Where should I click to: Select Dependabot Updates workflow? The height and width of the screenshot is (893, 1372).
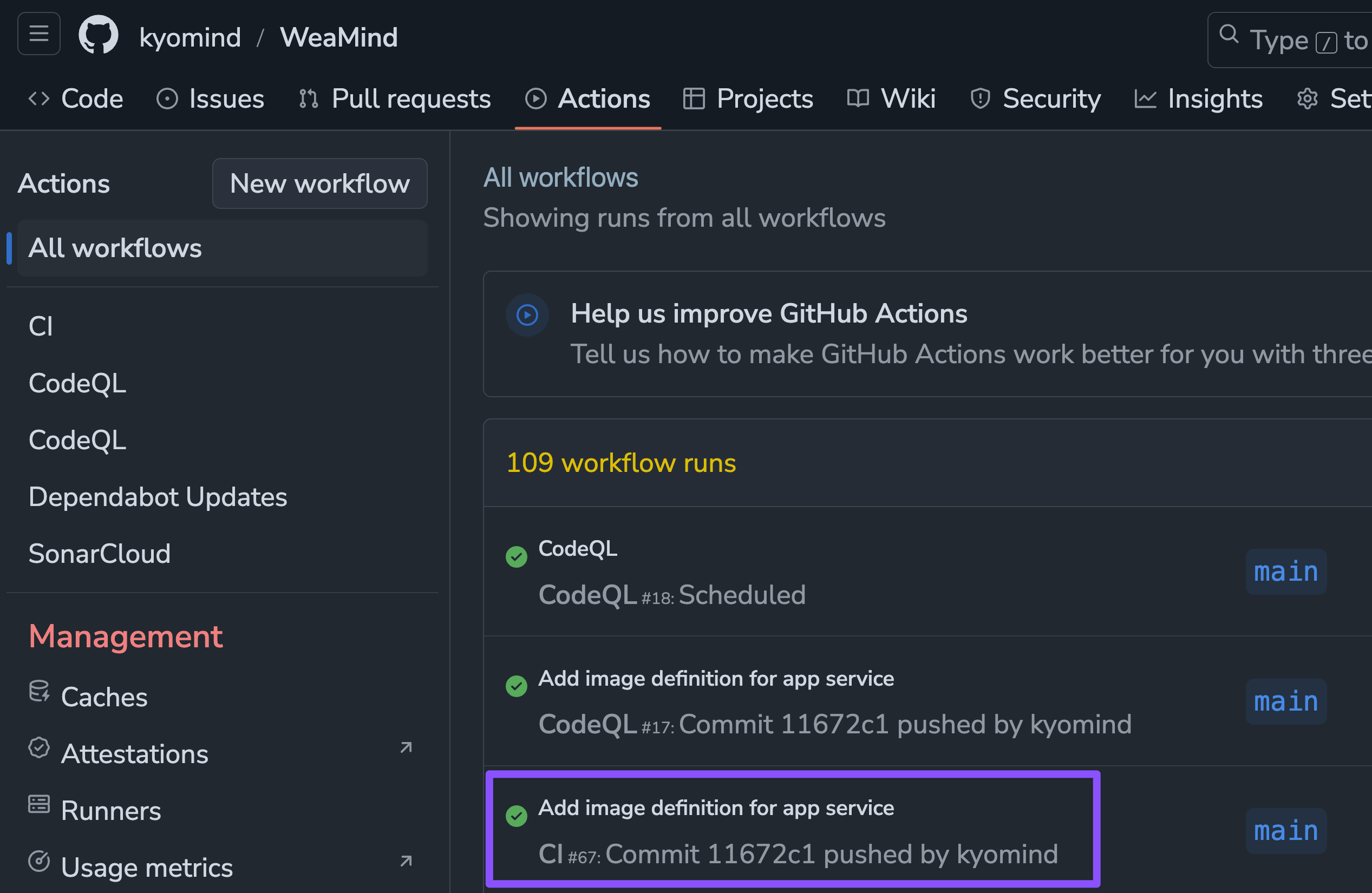[x=223, y=497]
